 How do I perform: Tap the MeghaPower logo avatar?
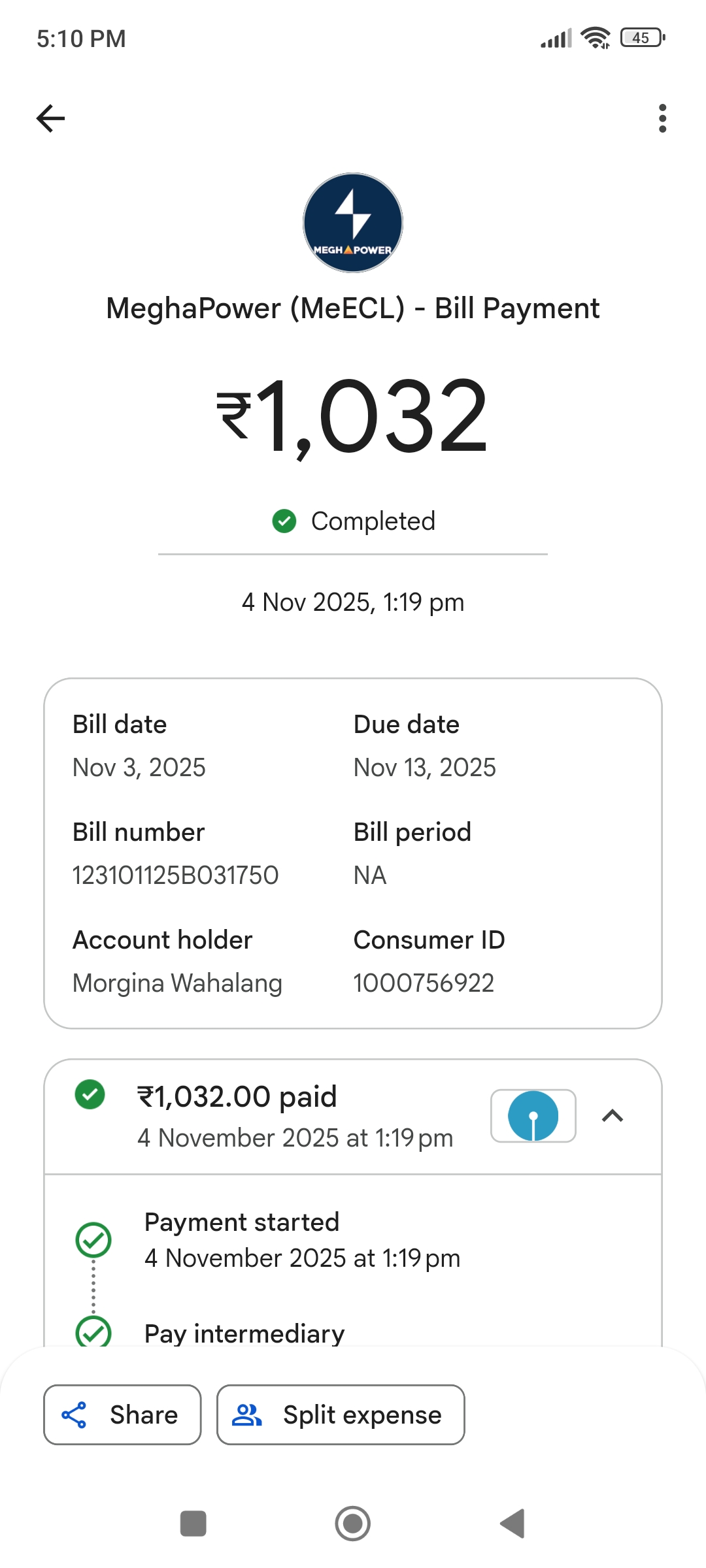click(353, 223)
